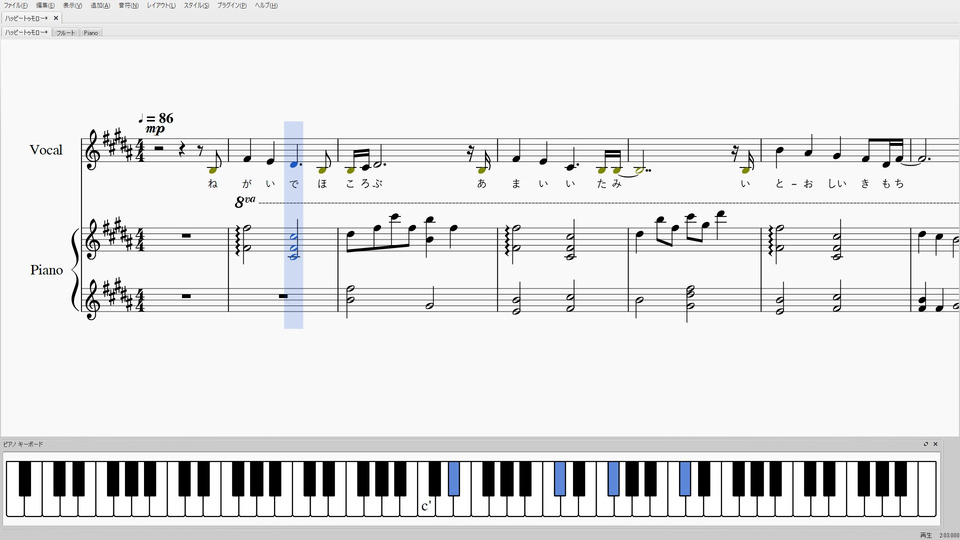
Task: Click the leftmost blue highlighted piano key
Action: [454, 478]
